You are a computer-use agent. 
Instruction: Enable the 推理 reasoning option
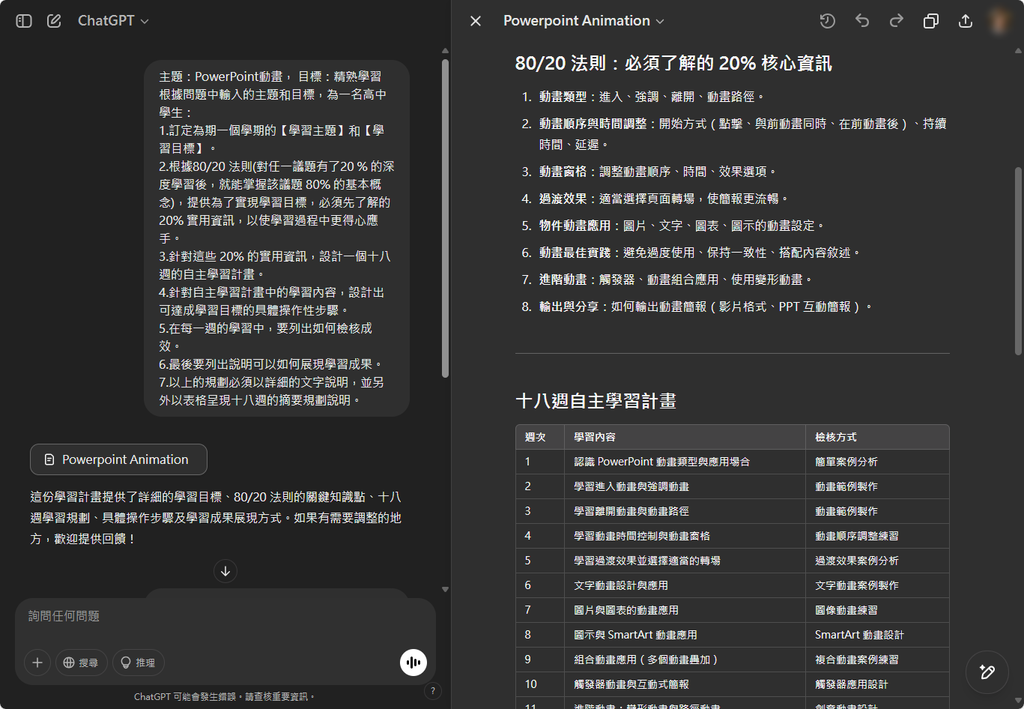(x=138, y=663)
